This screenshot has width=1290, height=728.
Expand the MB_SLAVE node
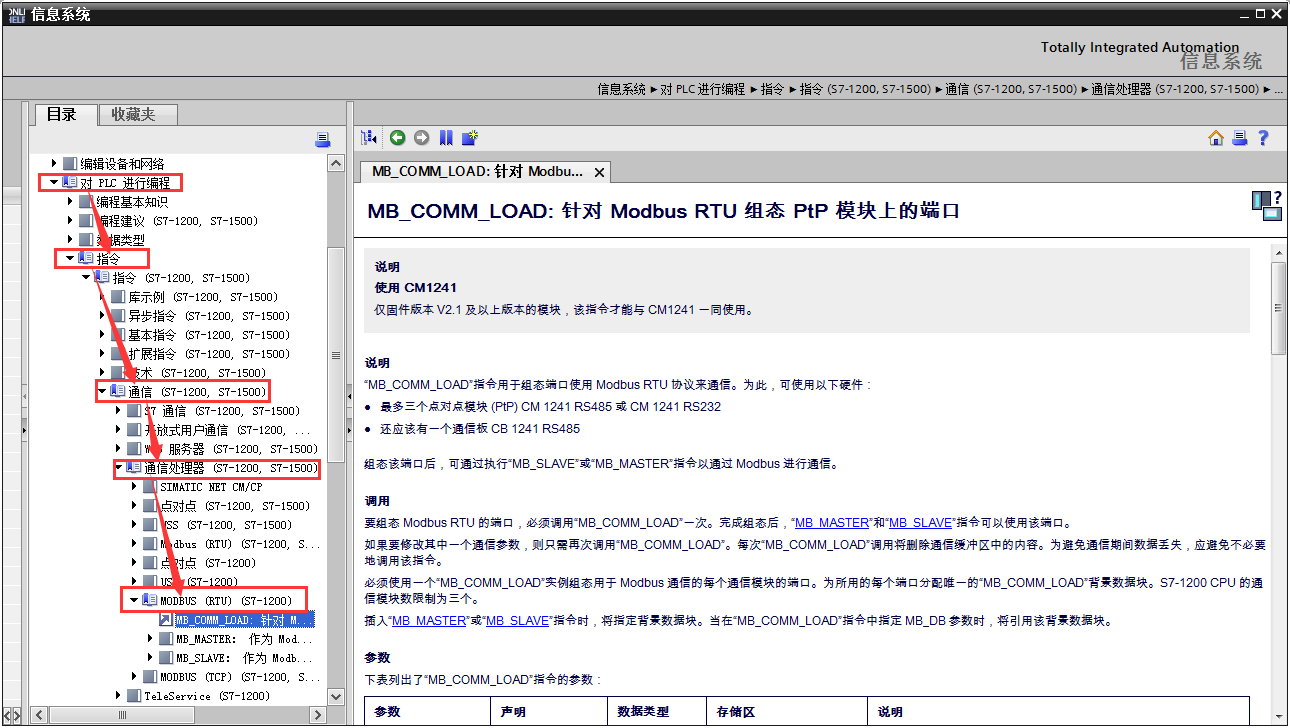pyautogui.click(x=150, y=657)
